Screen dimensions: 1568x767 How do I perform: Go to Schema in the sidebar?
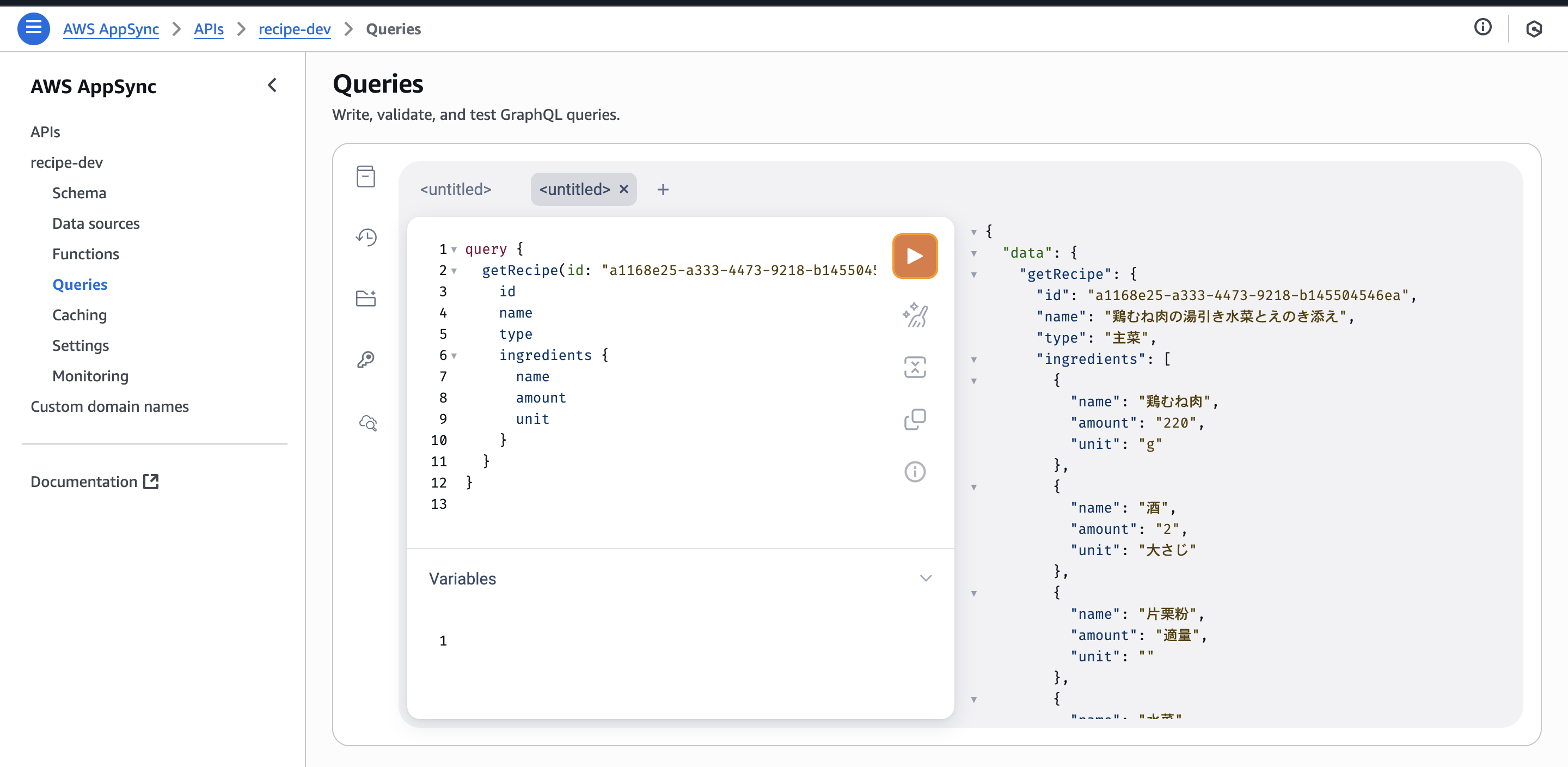pyautogui.click(x=79, y=193)
